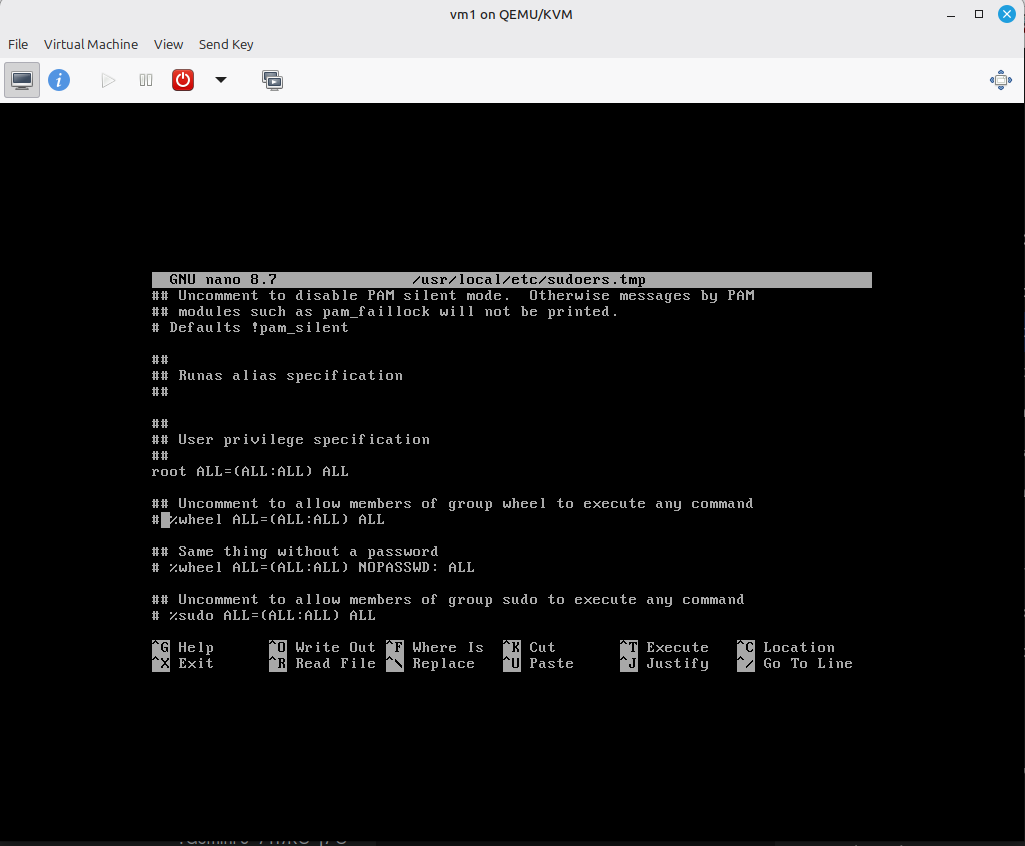
Task: Maximize the vm1 window
Action: (x=979, y=14)
